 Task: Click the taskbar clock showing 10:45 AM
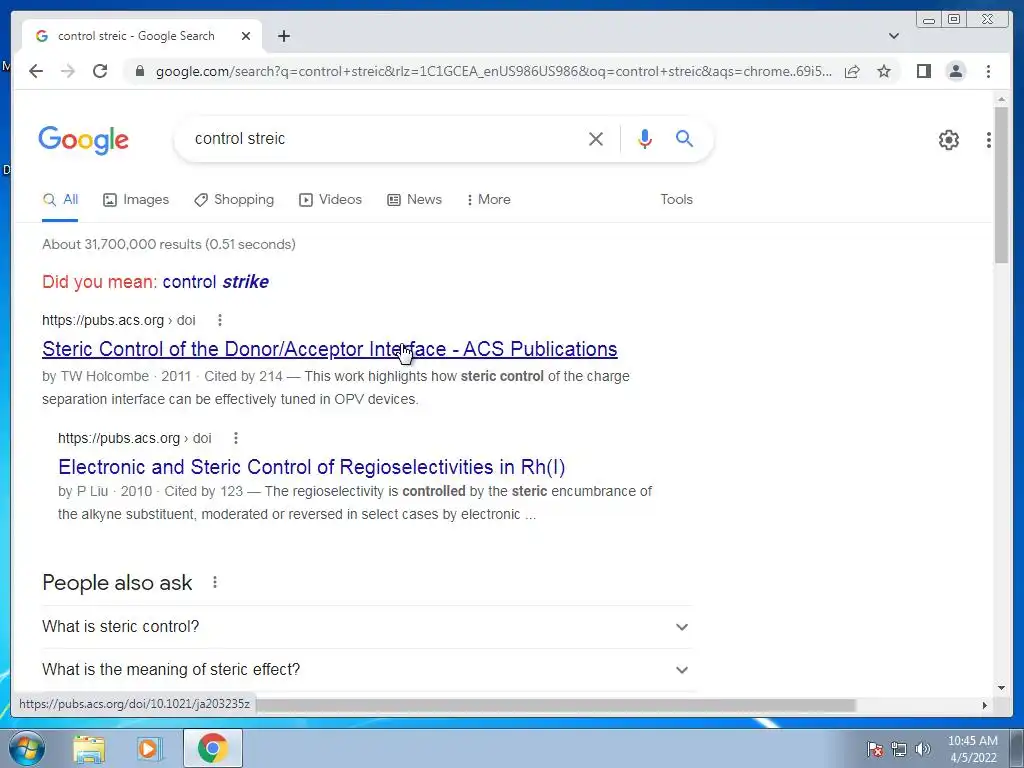[973, 749]
